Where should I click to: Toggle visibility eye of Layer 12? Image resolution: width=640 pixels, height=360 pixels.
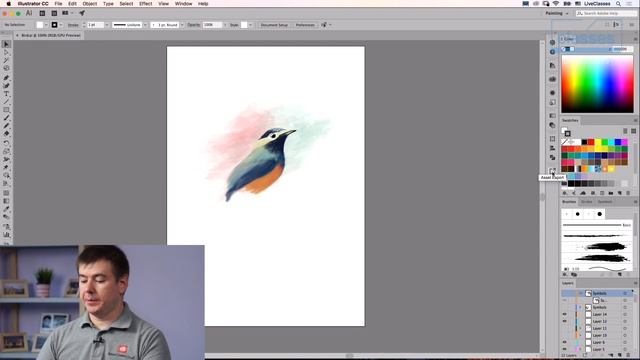coord(564,321)
